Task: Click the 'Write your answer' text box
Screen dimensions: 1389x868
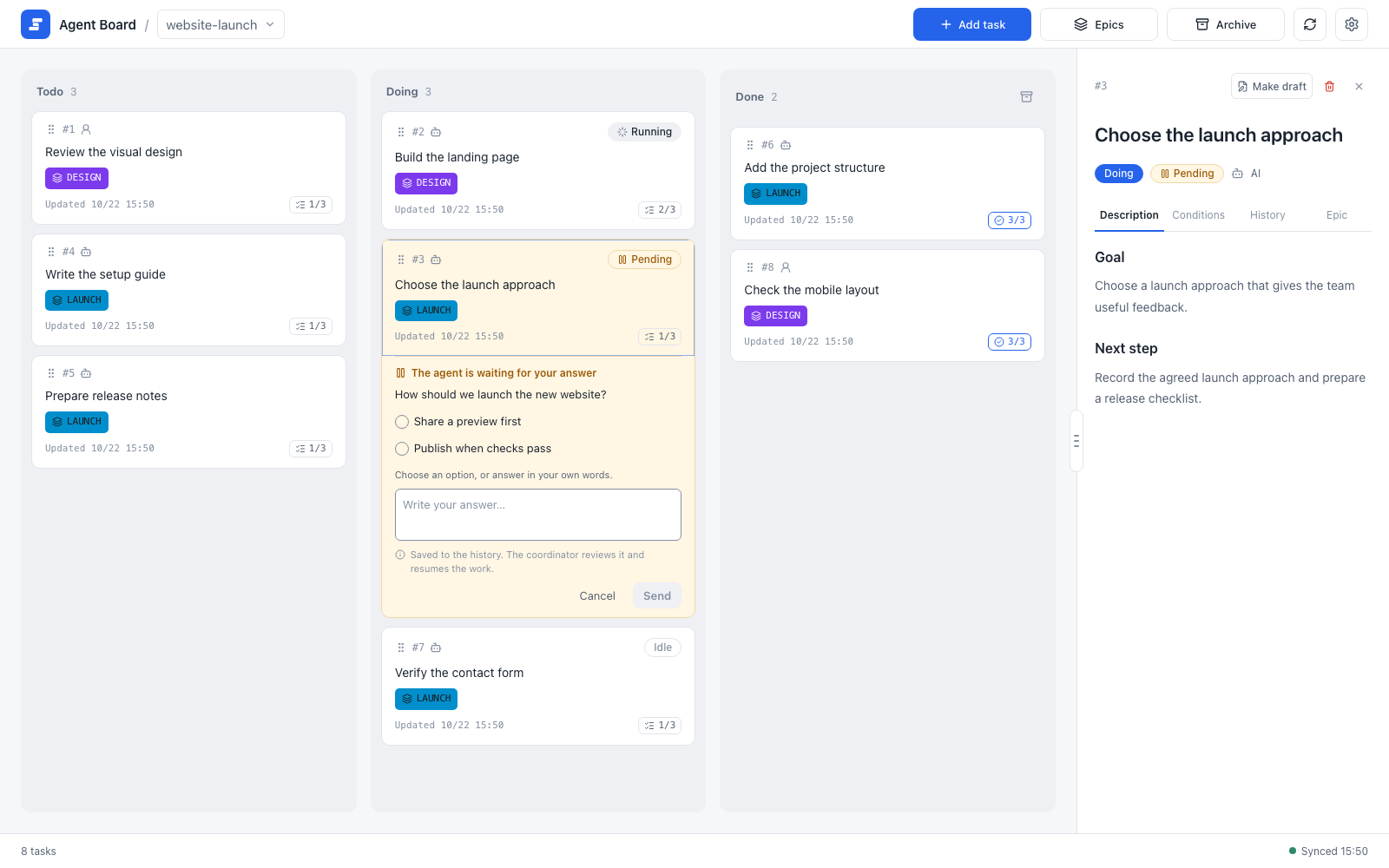Action: [x=538, y=515]
